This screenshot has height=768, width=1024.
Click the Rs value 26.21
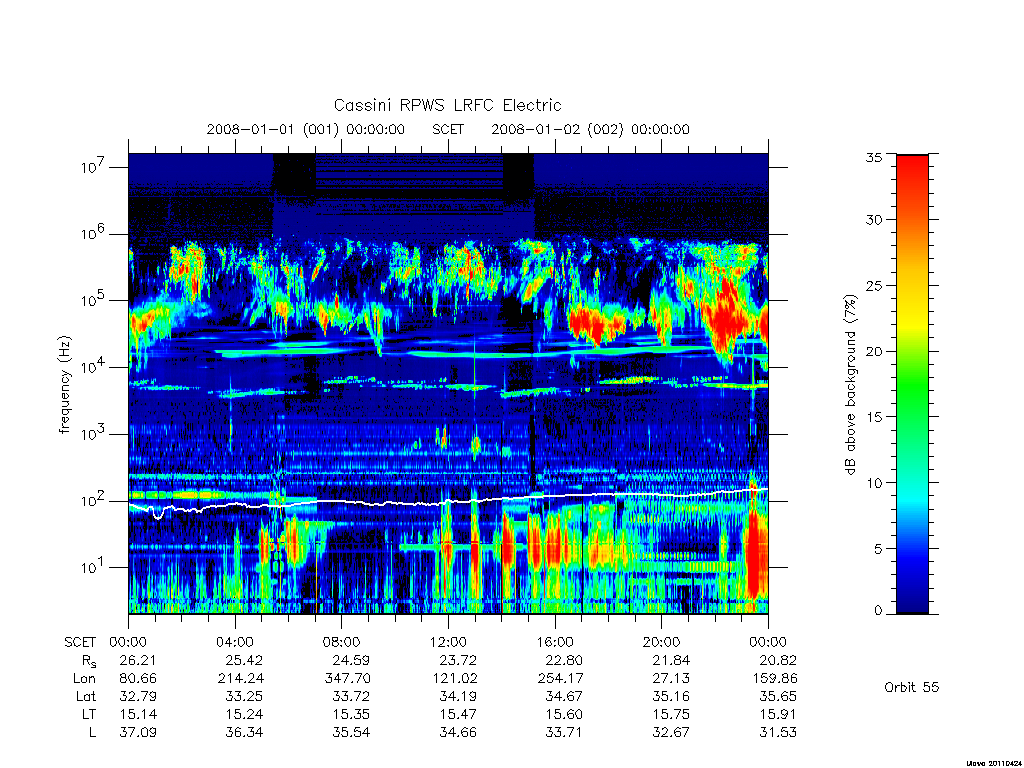point(138,660)
